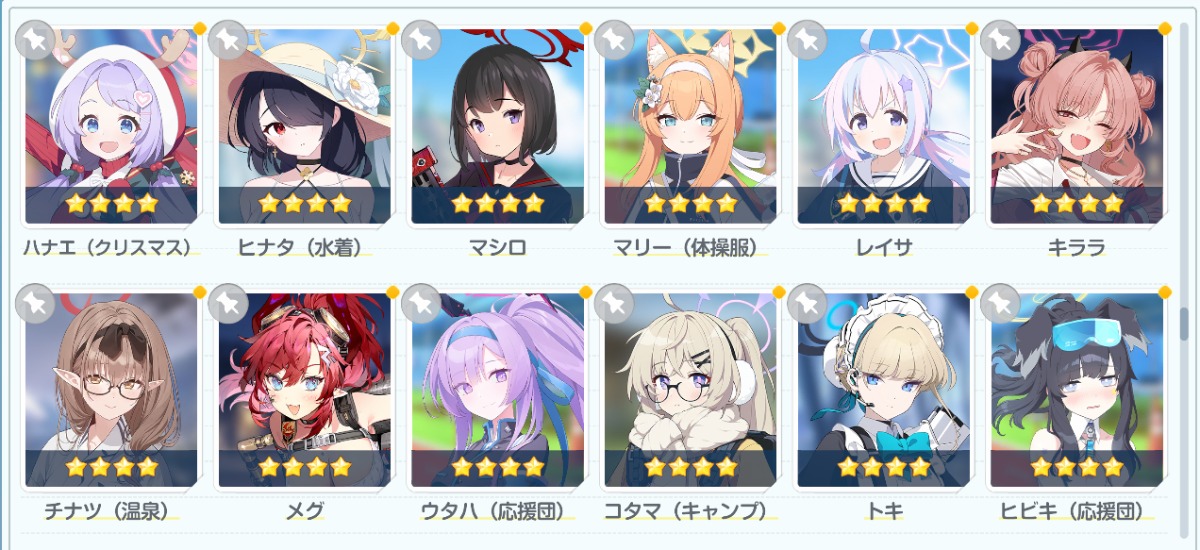Select the トキ maid portrait thumbnail
This screenshot has width=1200, height=550.
click(x=884, y=390)
